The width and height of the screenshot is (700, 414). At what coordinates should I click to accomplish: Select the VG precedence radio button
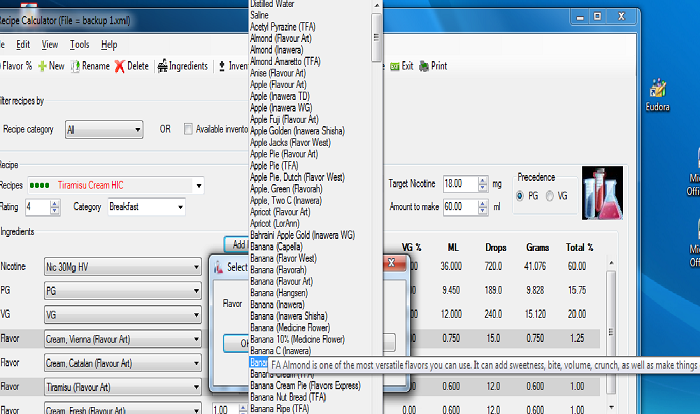[550, 196]
